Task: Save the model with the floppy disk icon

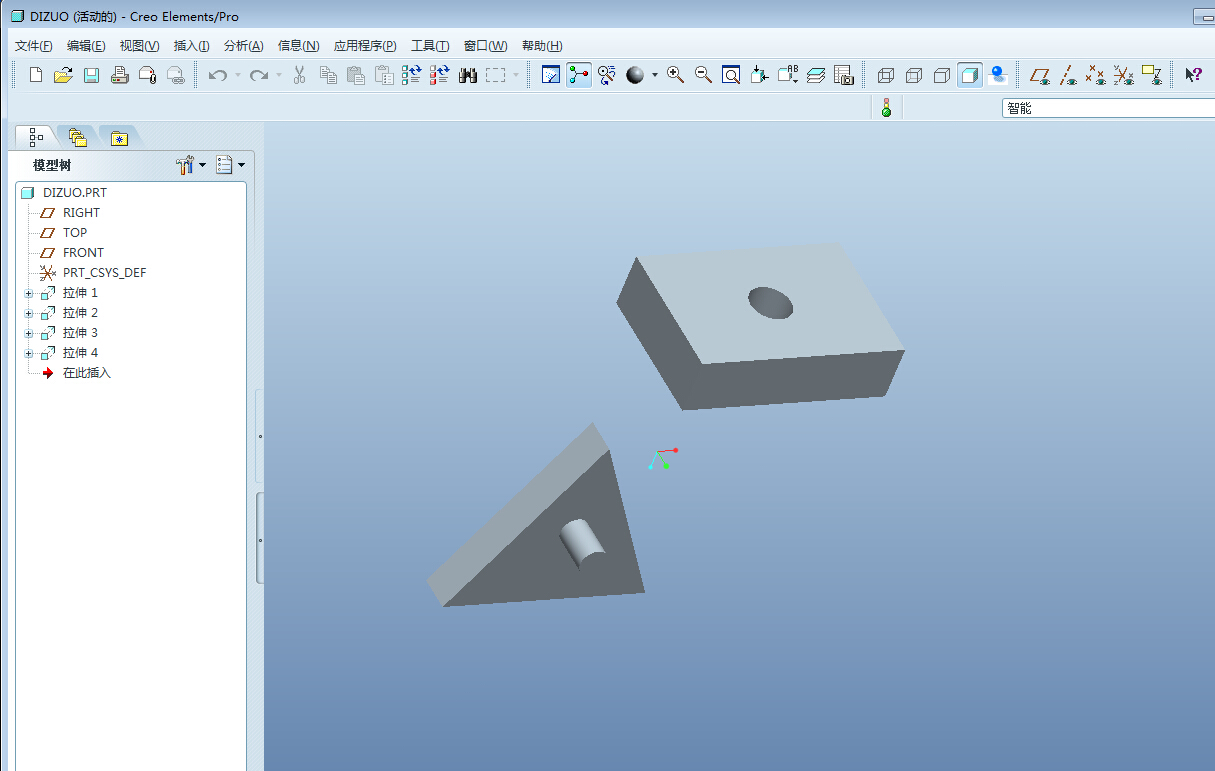Action: pyautogui.click(x=91, y=75)
